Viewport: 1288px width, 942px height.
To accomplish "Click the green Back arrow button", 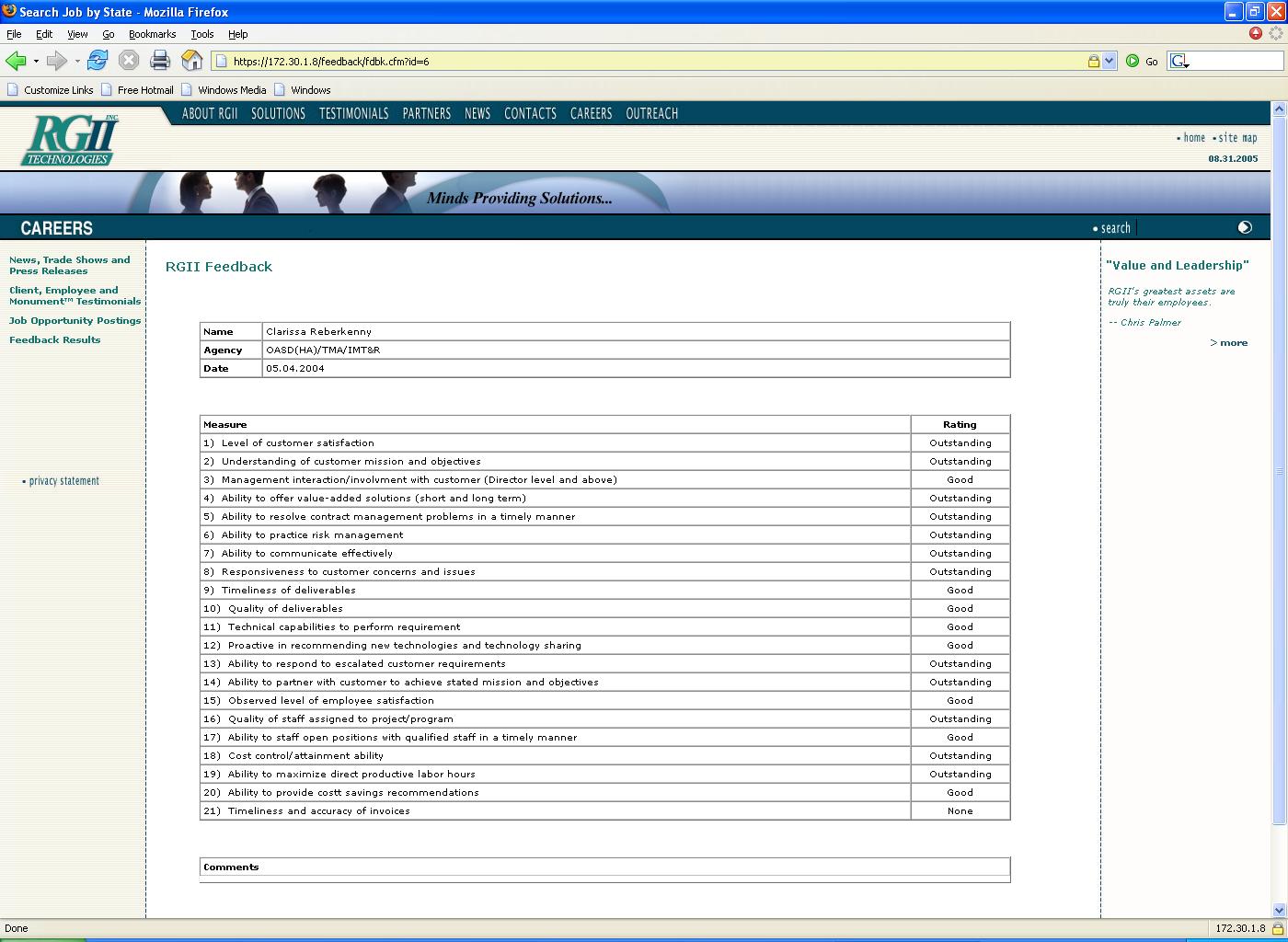I will (16, 61).
